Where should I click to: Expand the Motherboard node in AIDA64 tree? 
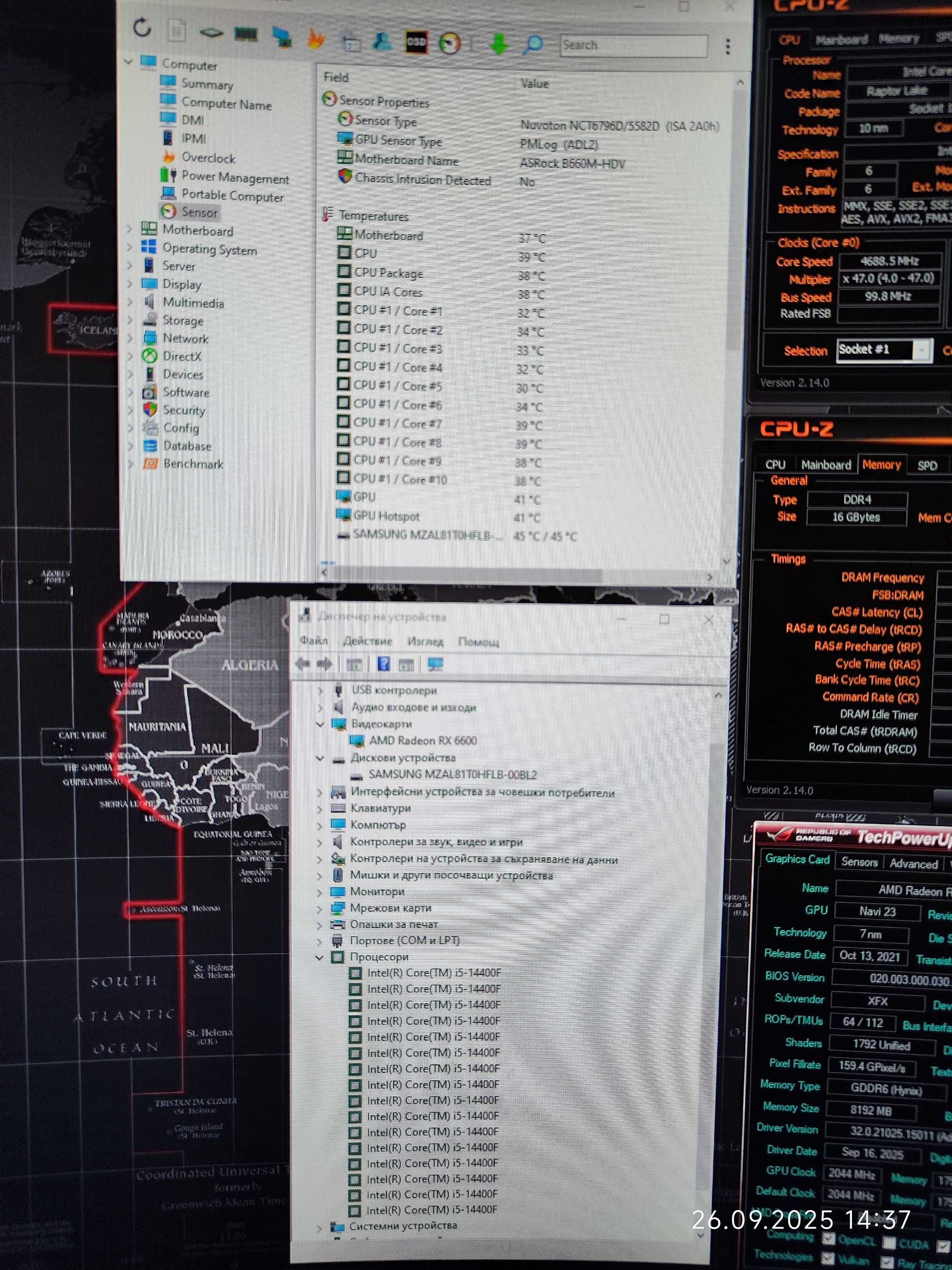[x=129, y=229]
